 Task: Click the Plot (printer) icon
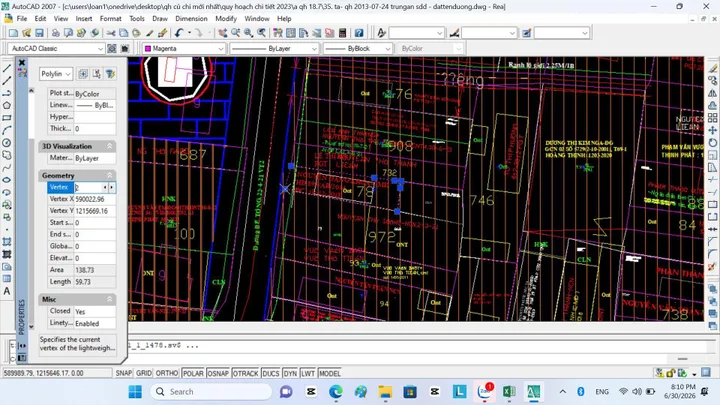[x=55, y=33]
